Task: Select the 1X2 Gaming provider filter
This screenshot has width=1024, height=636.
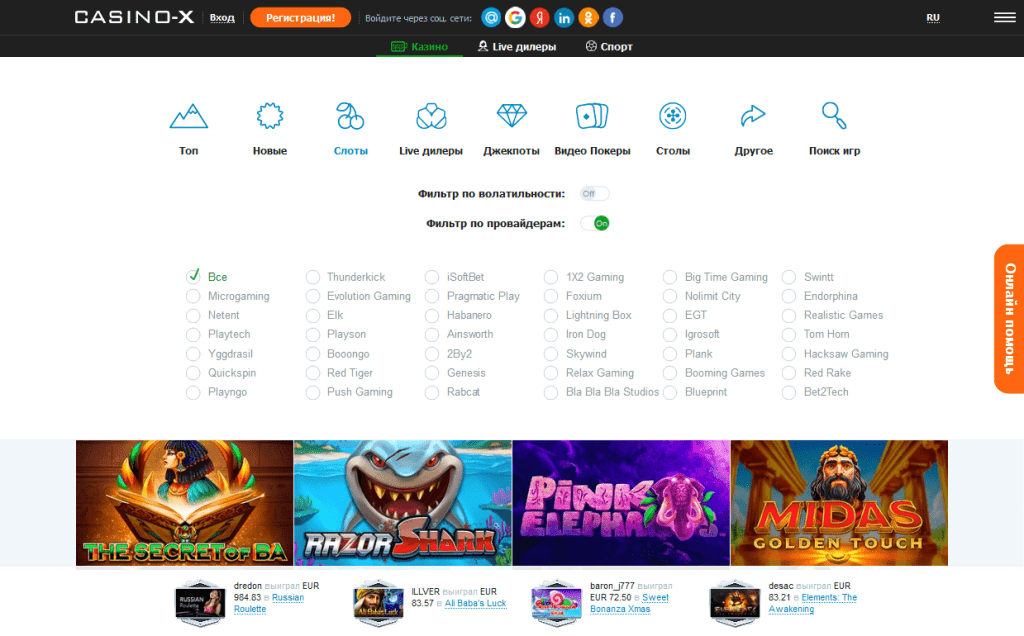Action: pyautogui.click(x=584, y=278)
